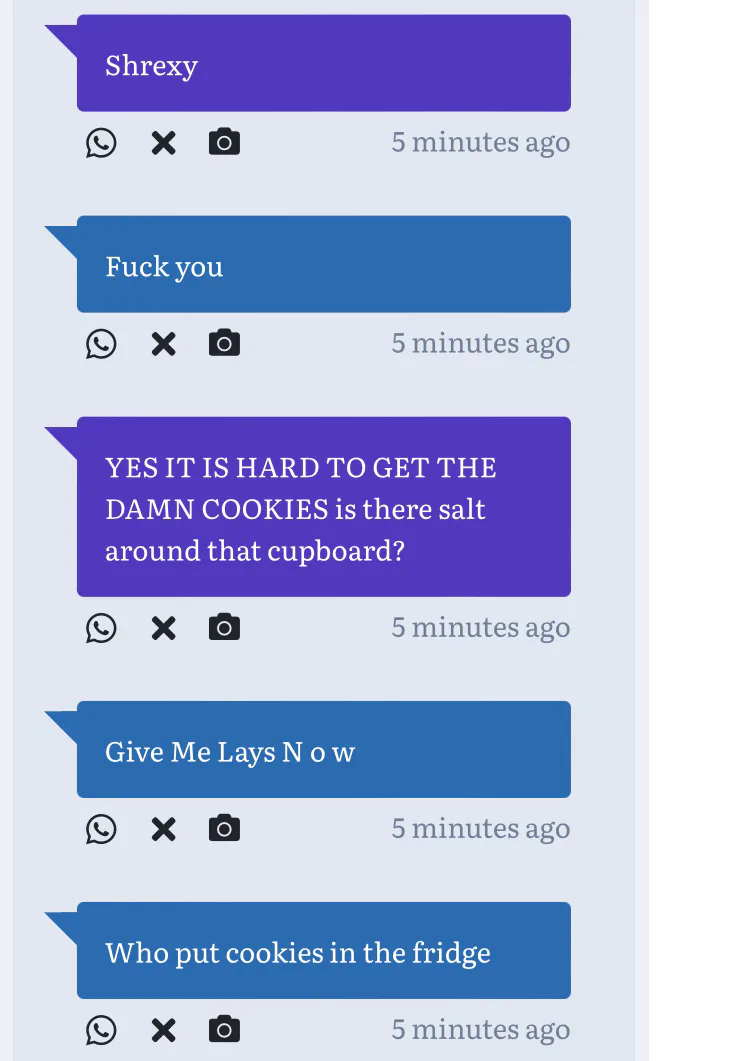Click the 'Who put cookies in the fridge' bubble
Screen dimensions: 750x1061
[x=324, y=950]
